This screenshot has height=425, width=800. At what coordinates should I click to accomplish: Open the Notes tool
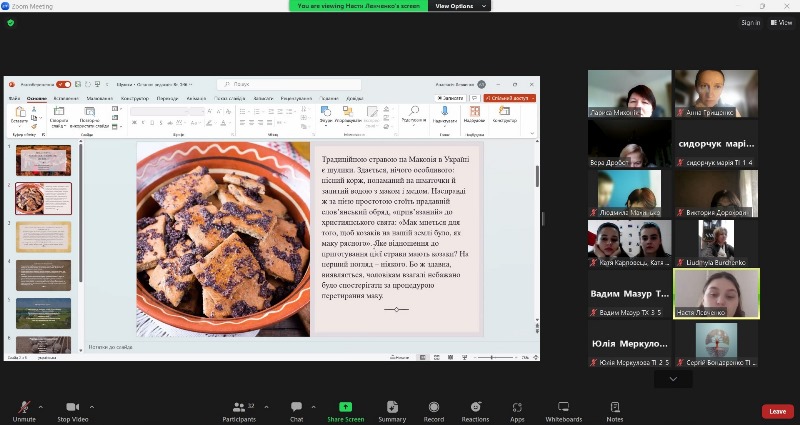[x=614, y=410]
